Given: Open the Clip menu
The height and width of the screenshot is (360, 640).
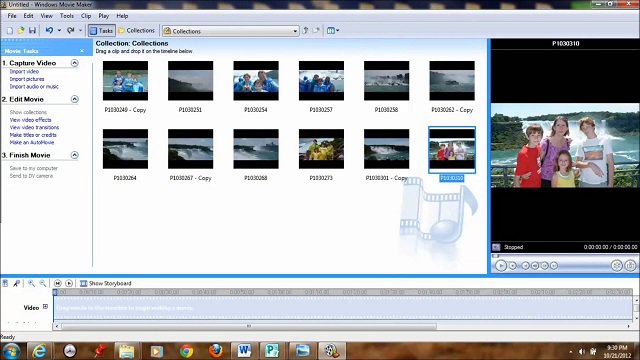Looking at the screenshot, I should click(86, 16).
